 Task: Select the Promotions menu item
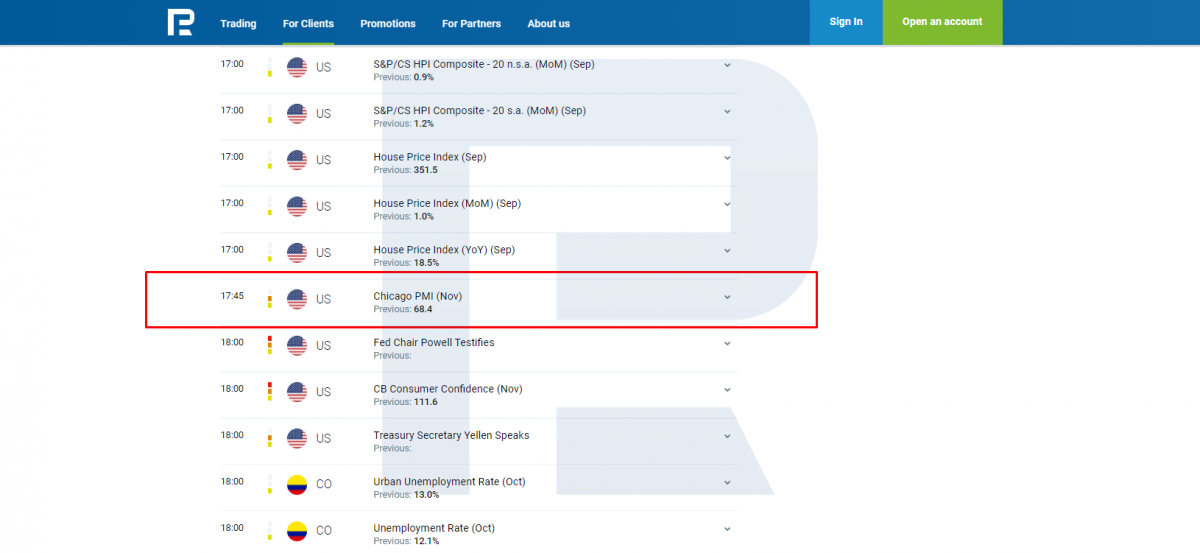click(388, 23)
